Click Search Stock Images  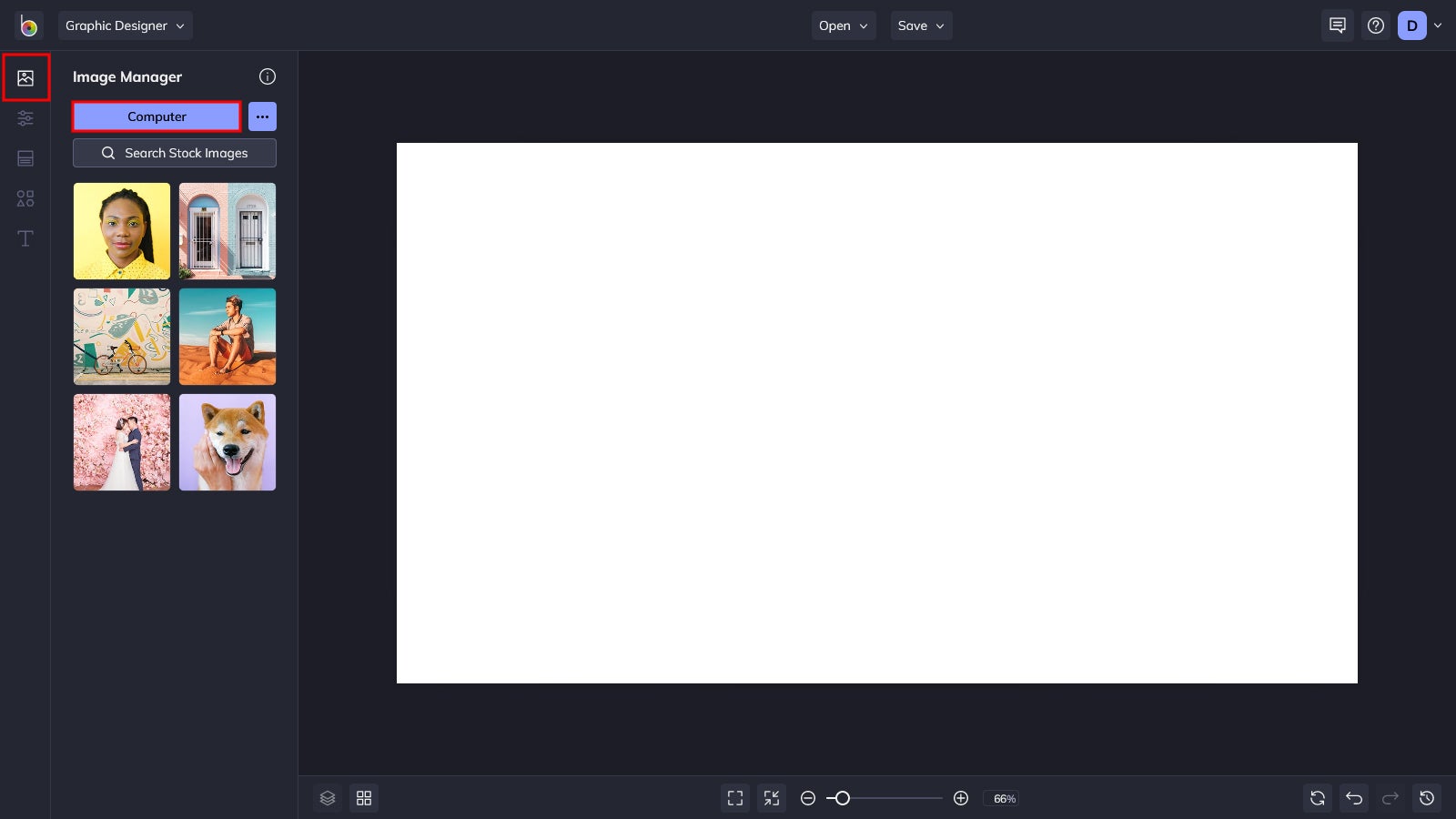(174, 153)
